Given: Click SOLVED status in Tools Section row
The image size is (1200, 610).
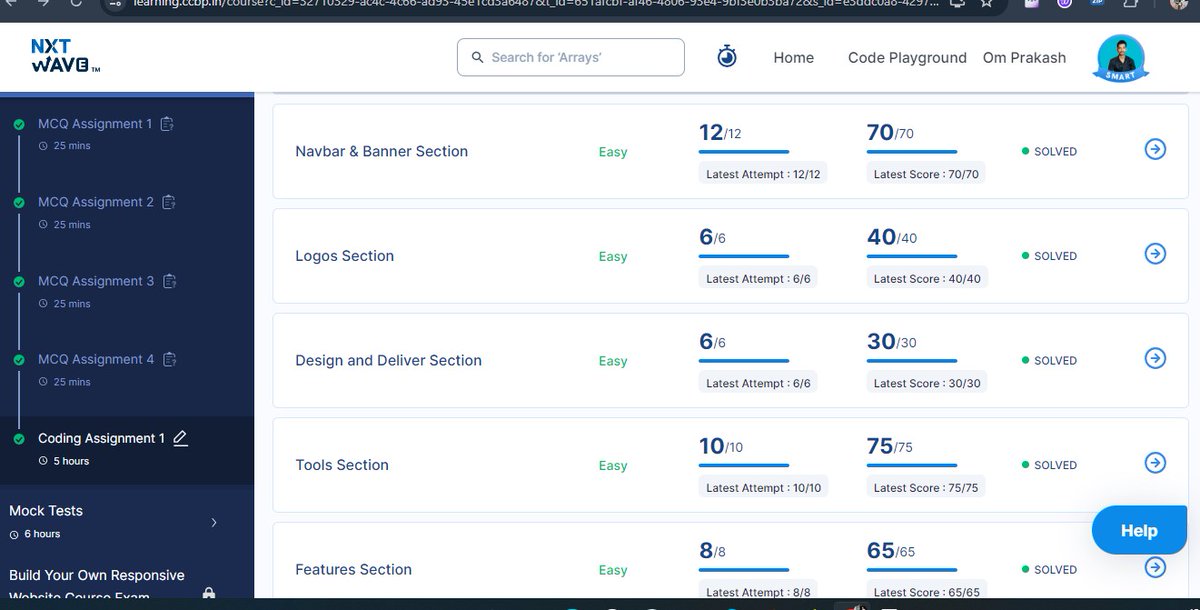Looking at the screenshot, I should [1050, 465].
